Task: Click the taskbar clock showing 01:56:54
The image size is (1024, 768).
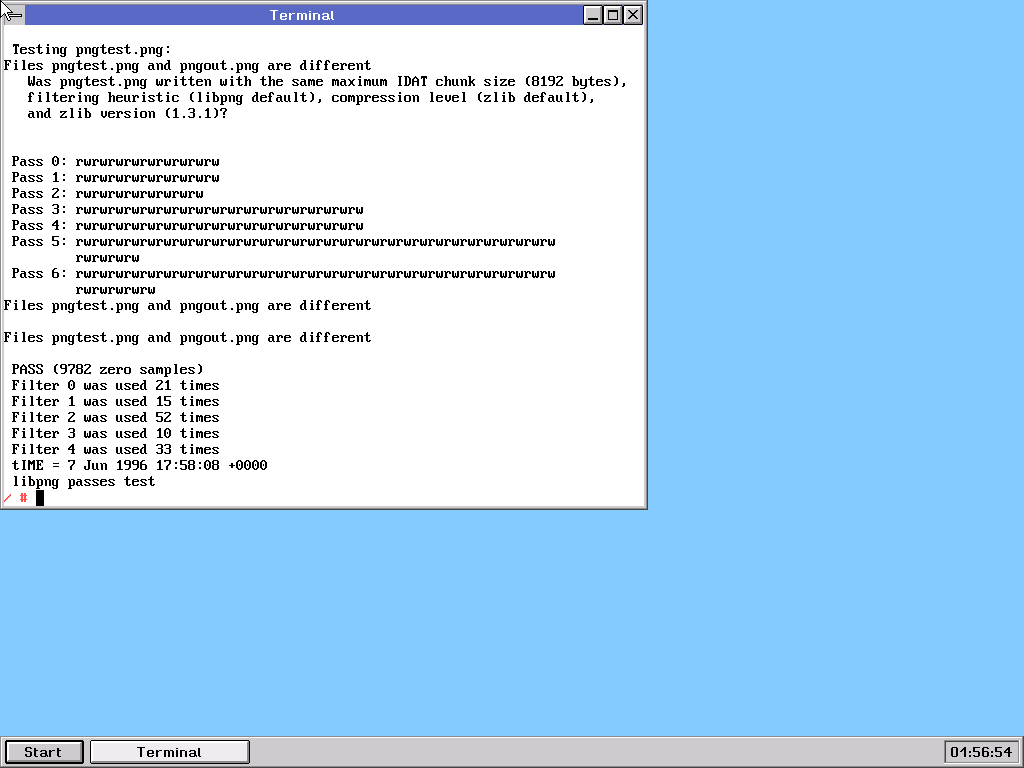Action: pos(981,752)
